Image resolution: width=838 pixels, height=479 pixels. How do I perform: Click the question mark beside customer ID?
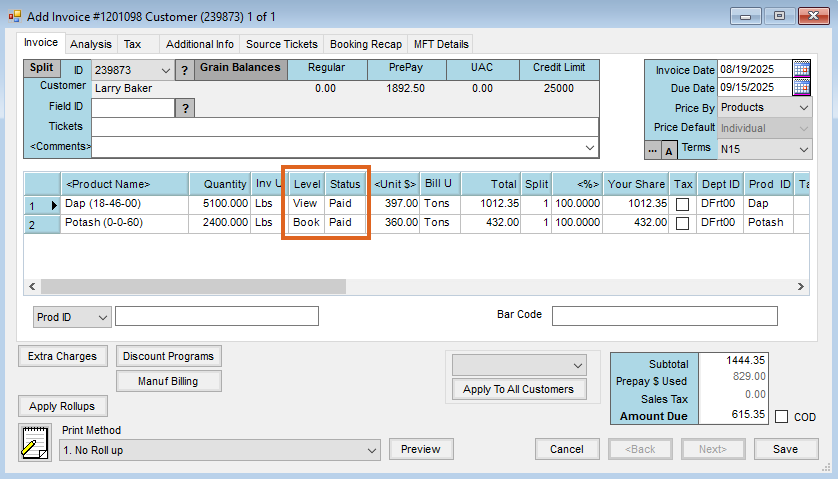[184, 70]
